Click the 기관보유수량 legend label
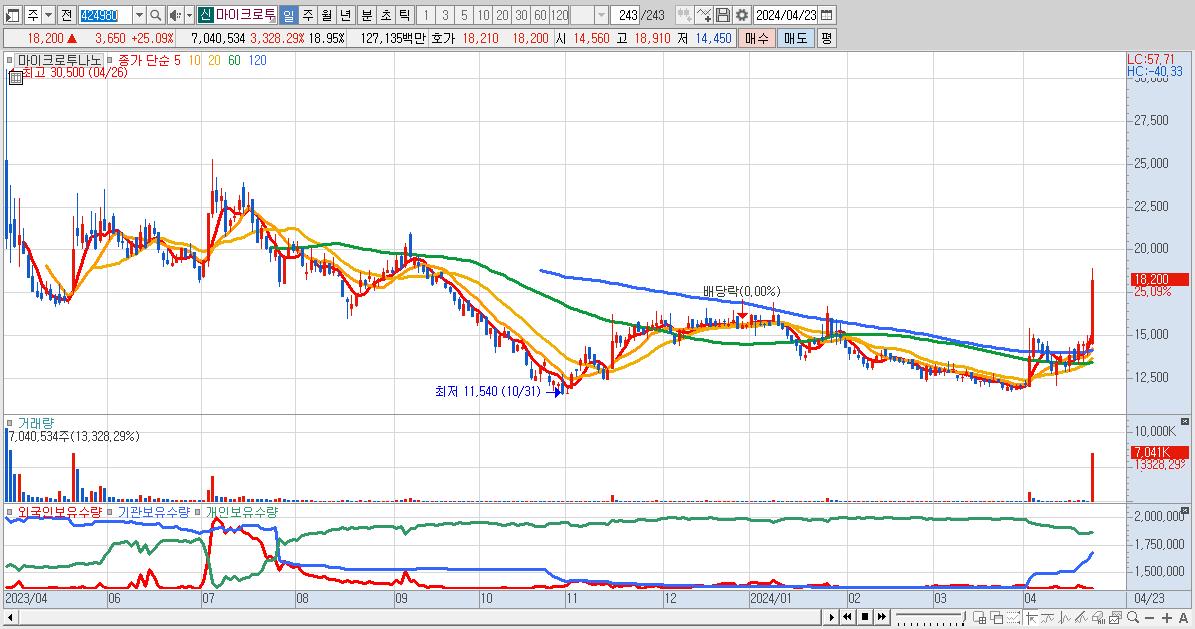The height and width of the screenshot is (629, 1195). 153,512
